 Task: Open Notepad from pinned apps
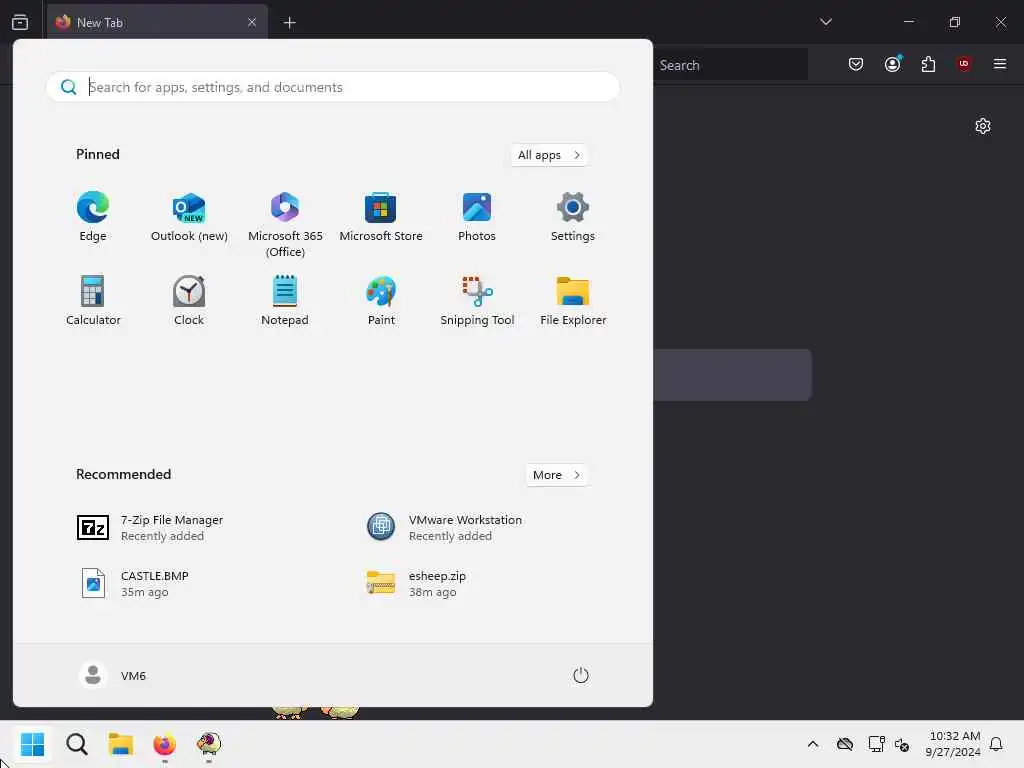tap(285, 300)
